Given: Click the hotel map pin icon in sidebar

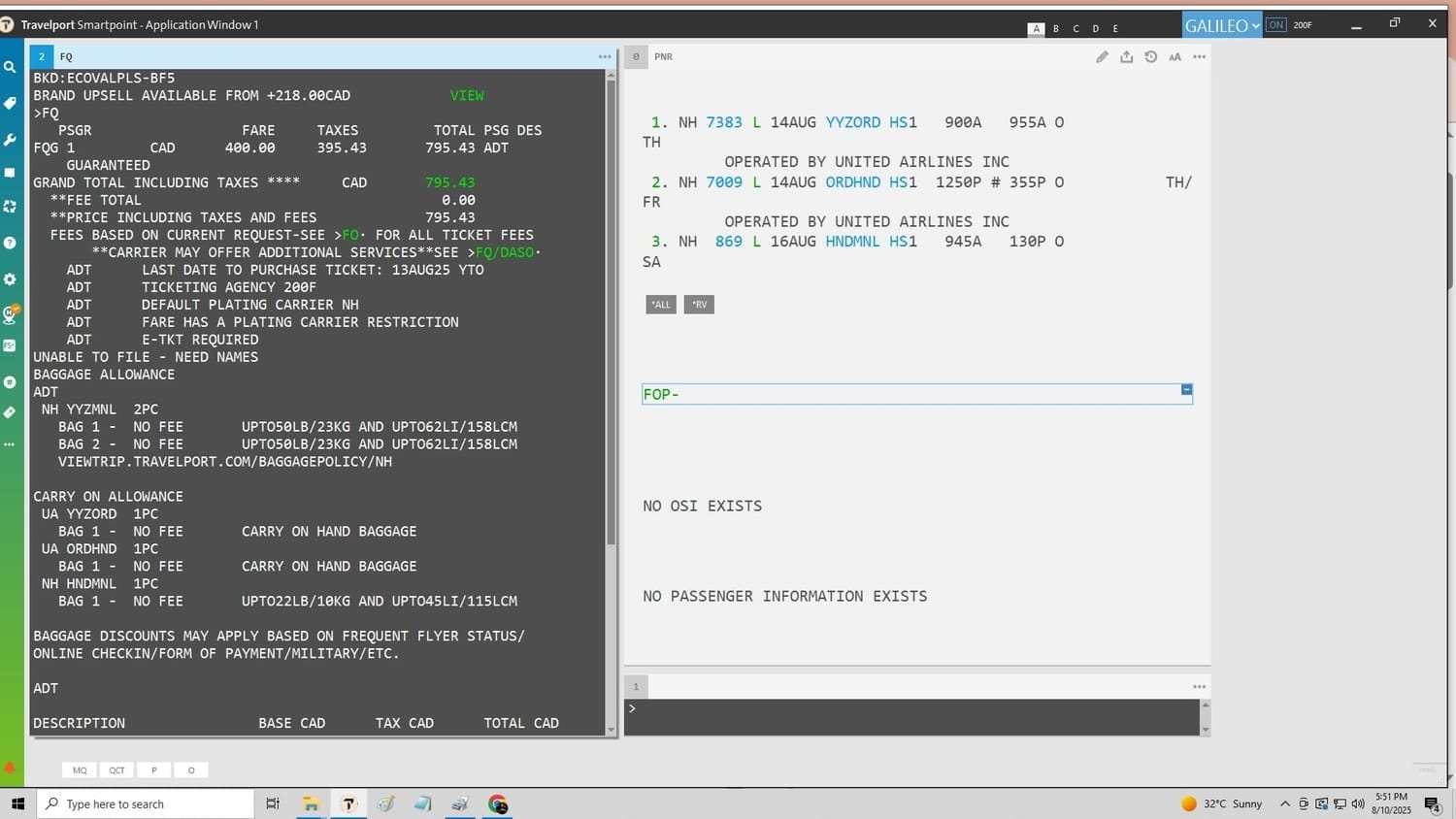Looking at the screenshot, I should coord(10,314).
